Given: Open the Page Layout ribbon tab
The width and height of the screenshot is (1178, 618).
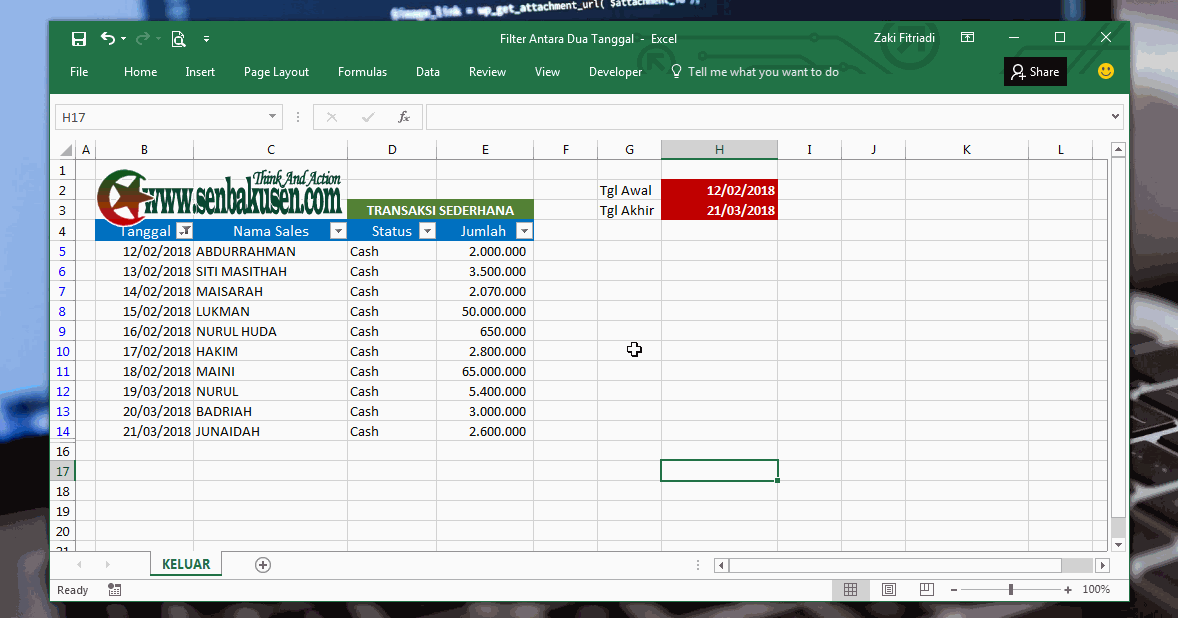Looking at the screenshot, I should coord(276,71).
